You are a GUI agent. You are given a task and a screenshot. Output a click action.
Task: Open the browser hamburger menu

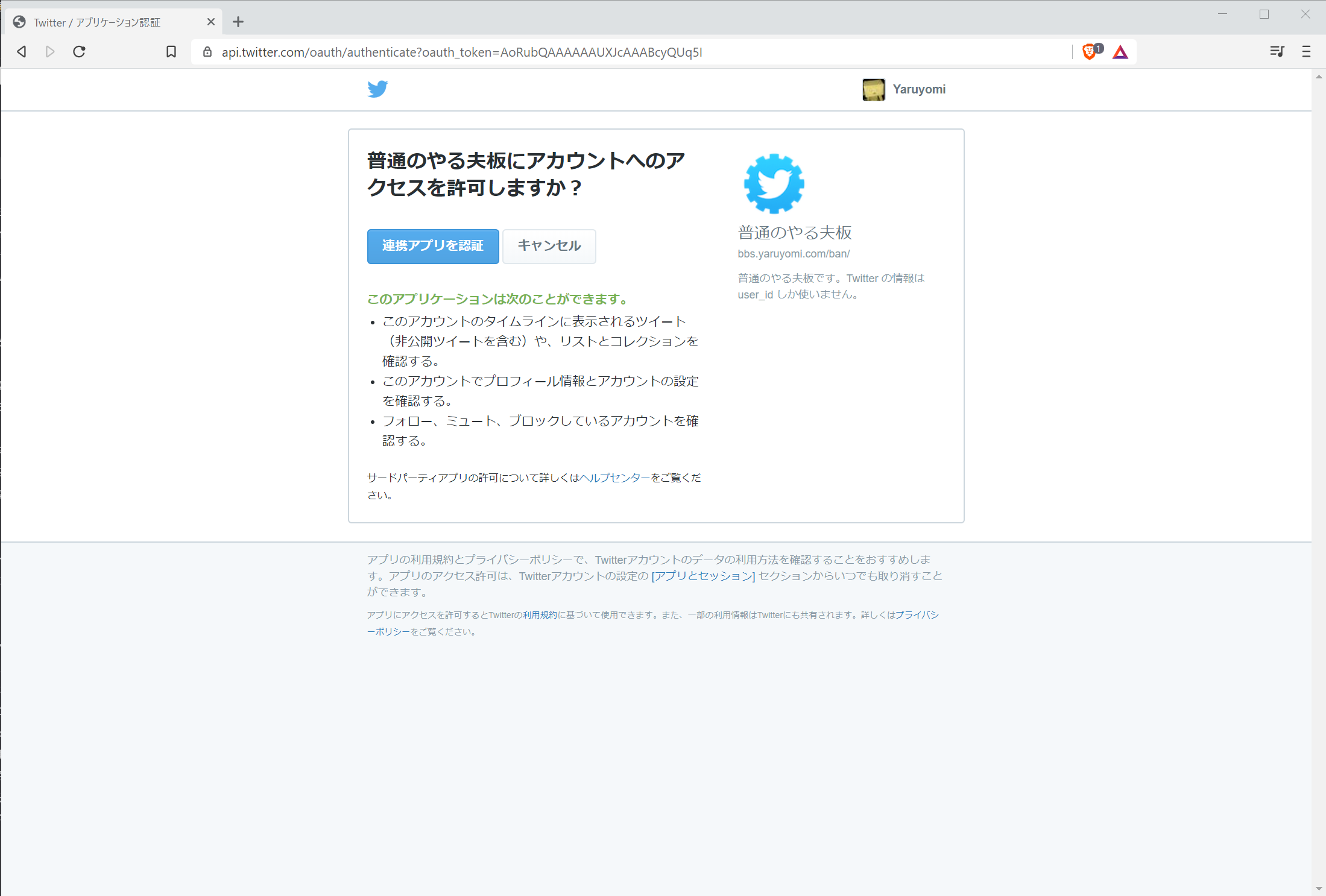pos(1305,52)
